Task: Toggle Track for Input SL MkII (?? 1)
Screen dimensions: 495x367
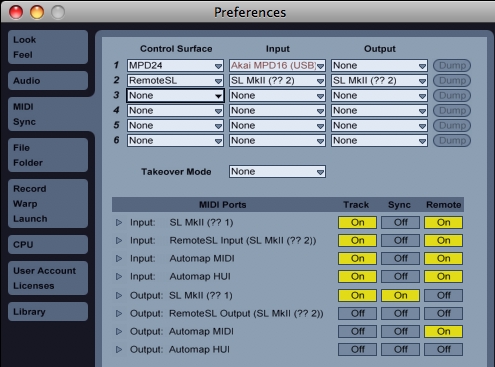Action: [x=357, y=222]
